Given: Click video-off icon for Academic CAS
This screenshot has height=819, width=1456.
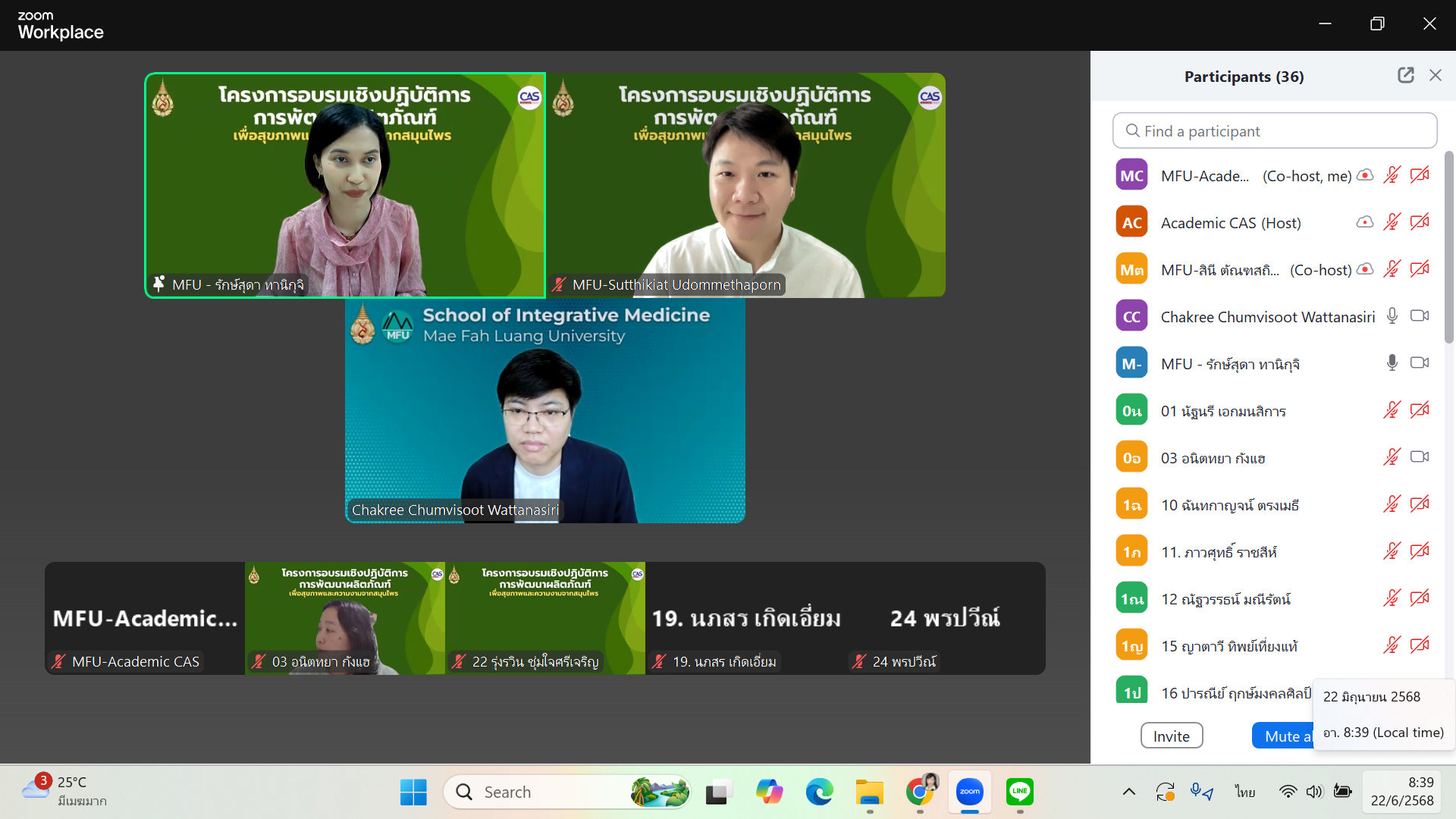Looking at the screenshot, I should (1420, 222).
